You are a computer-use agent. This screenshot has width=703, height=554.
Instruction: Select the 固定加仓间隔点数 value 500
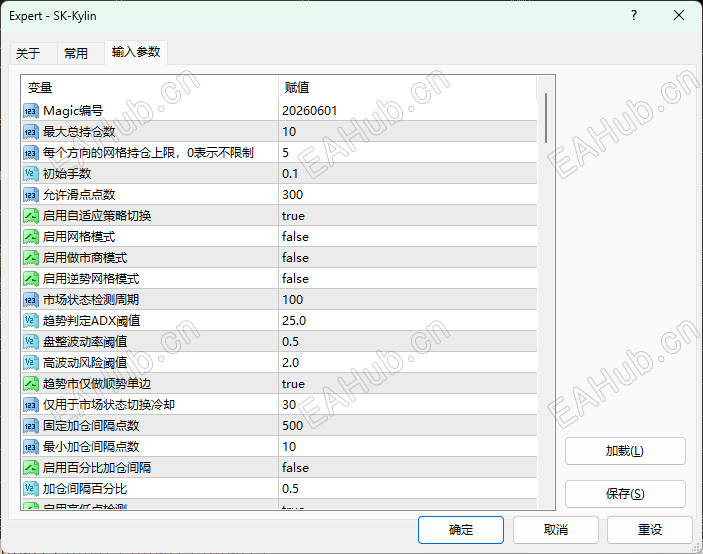pos(293,425)
